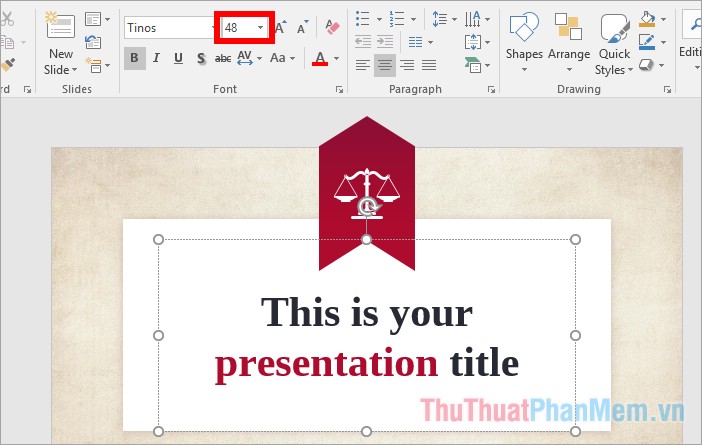
Task: Open the Drawing dialog launcher
Action: coord(668,90)
